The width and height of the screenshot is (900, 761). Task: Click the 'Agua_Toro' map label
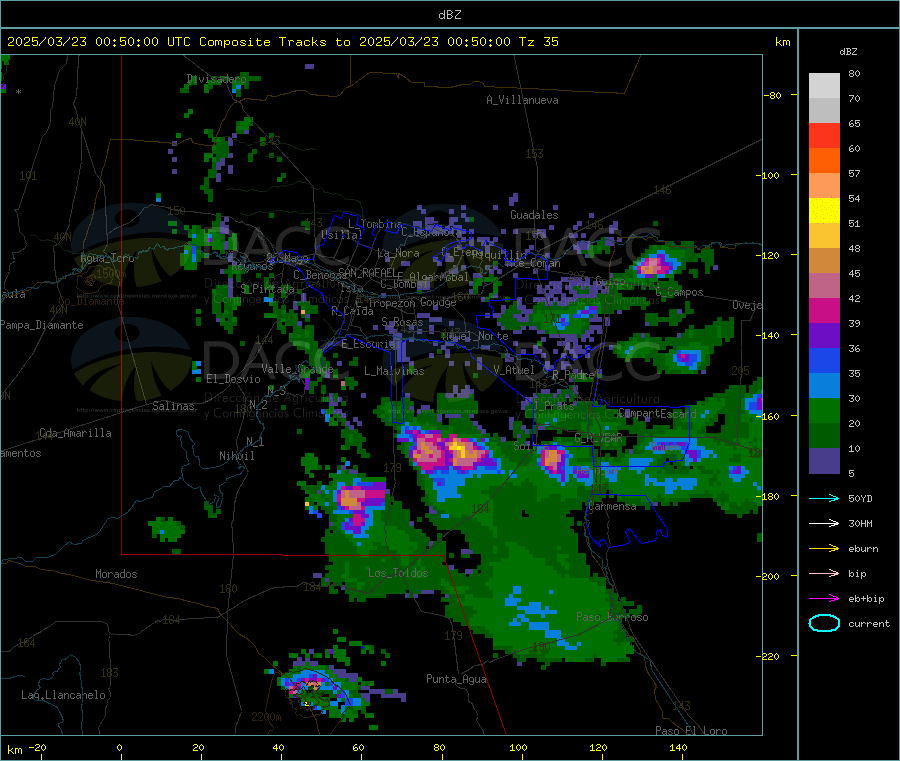[107, 259]
